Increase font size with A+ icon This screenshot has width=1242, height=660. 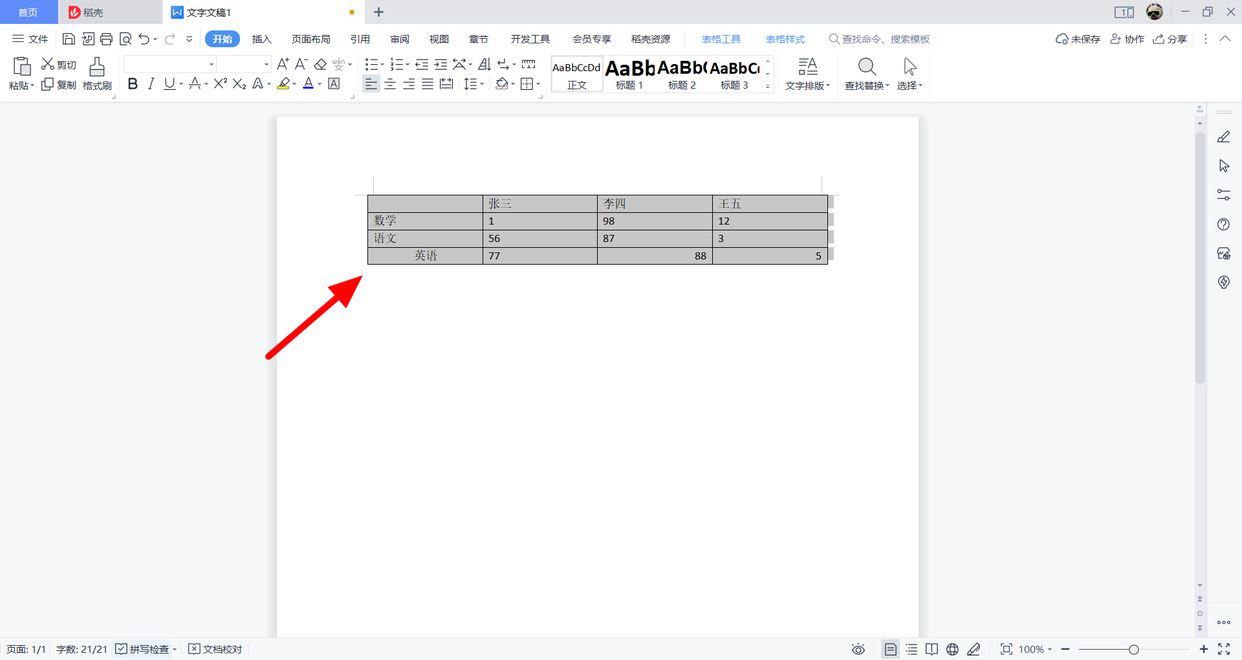click(283, 64)
